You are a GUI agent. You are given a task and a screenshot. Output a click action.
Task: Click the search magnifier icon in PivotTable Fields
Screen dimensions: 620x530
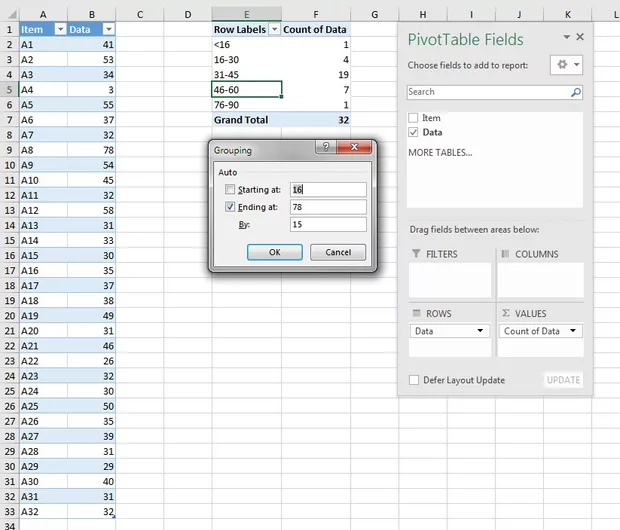(576, 92)
